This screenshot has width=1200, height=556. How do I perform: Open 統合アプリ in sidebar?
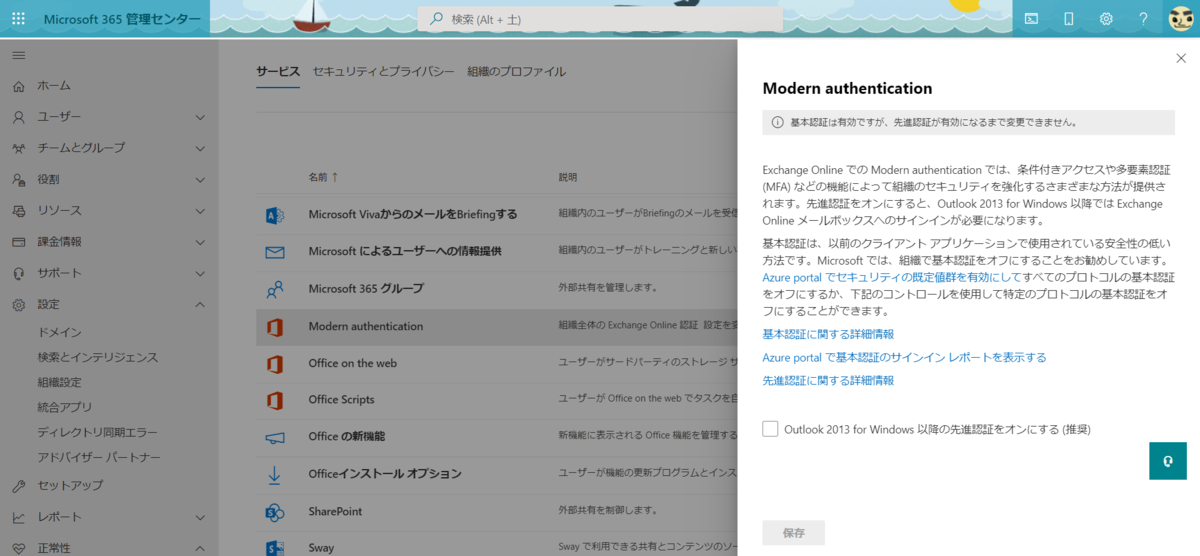[x=65, y=407]
